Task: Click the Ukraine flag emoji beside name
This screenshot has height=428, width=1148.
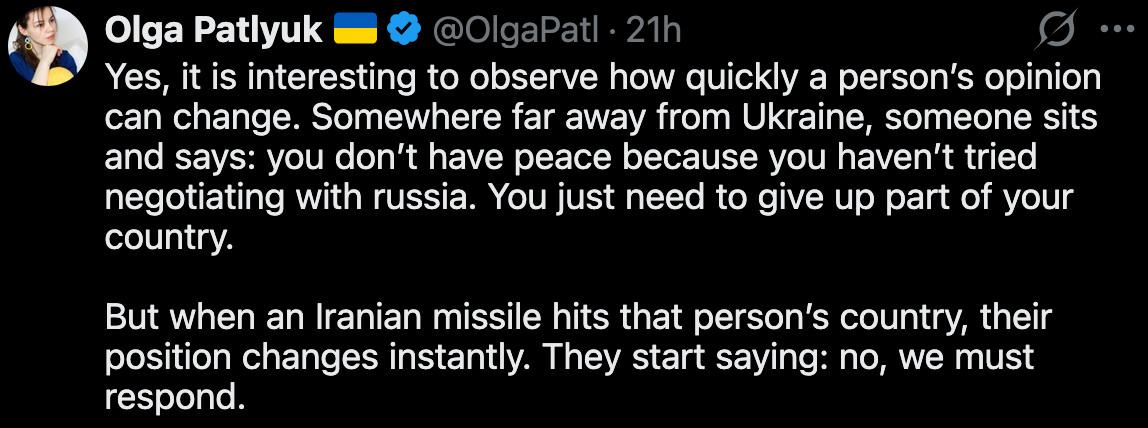Action: [x=354, y=31]
